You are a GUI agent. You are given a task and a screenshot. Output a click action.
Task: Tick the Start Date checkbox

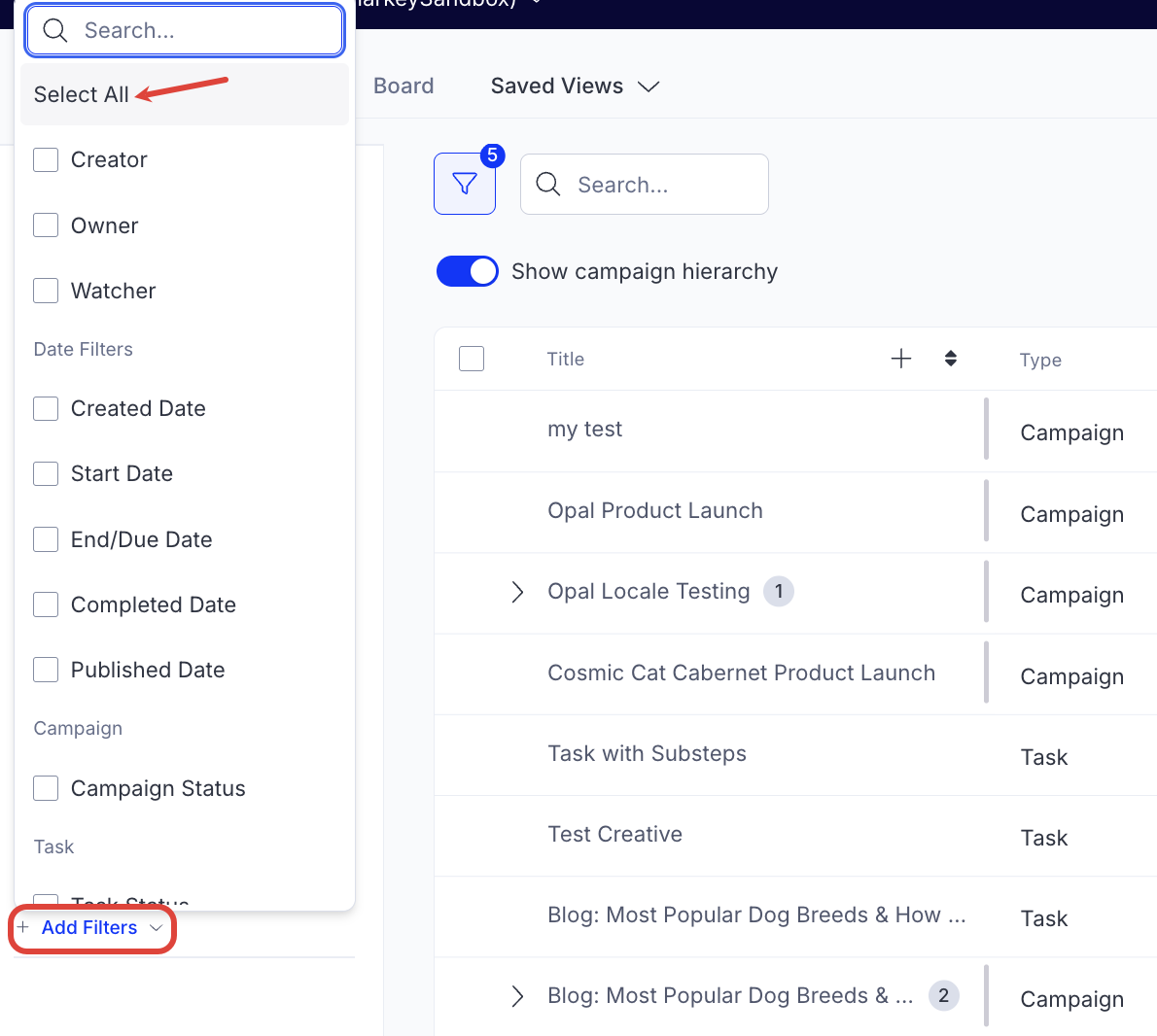(x=46, y=473)
